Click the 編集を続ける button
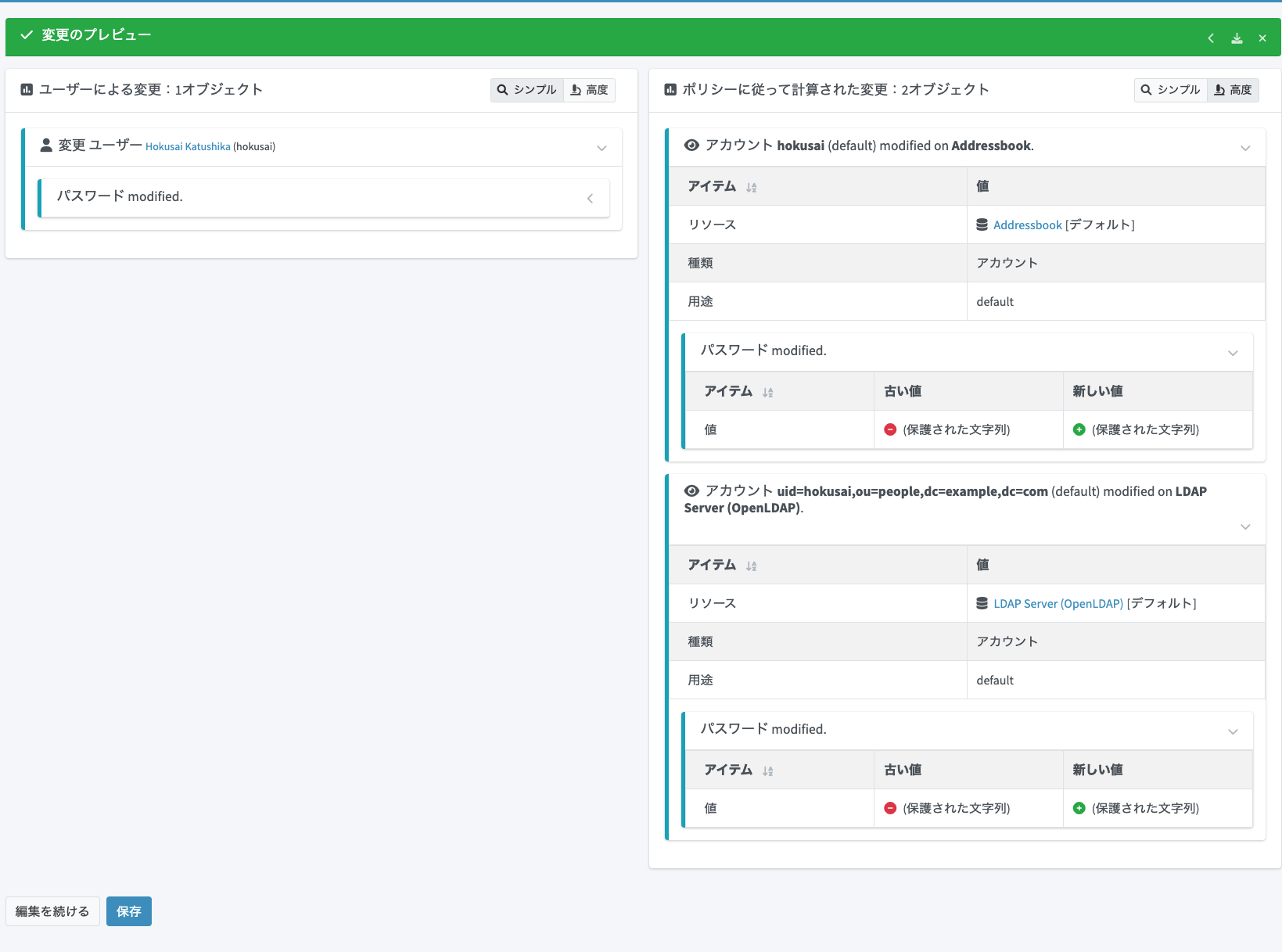 click(x=52, y=911)
